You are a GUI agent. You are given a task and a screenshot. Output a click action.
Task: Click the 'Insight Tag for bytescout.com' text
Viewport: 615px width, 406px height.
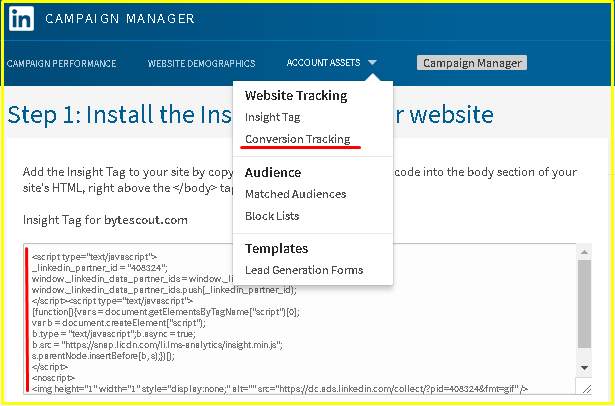tap(105, 220)
